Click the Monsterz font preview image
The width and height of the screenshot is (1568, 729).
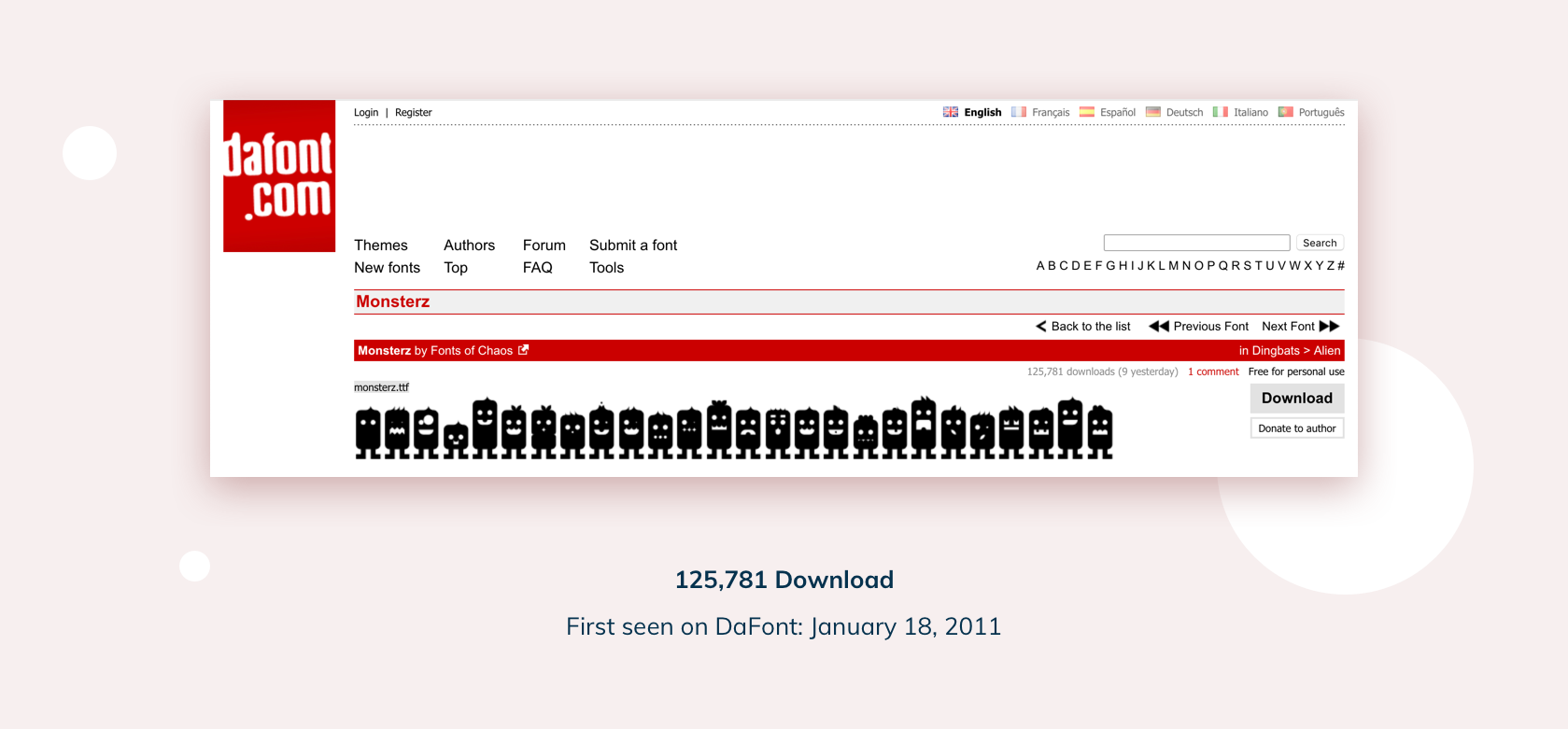click(734, 428)
